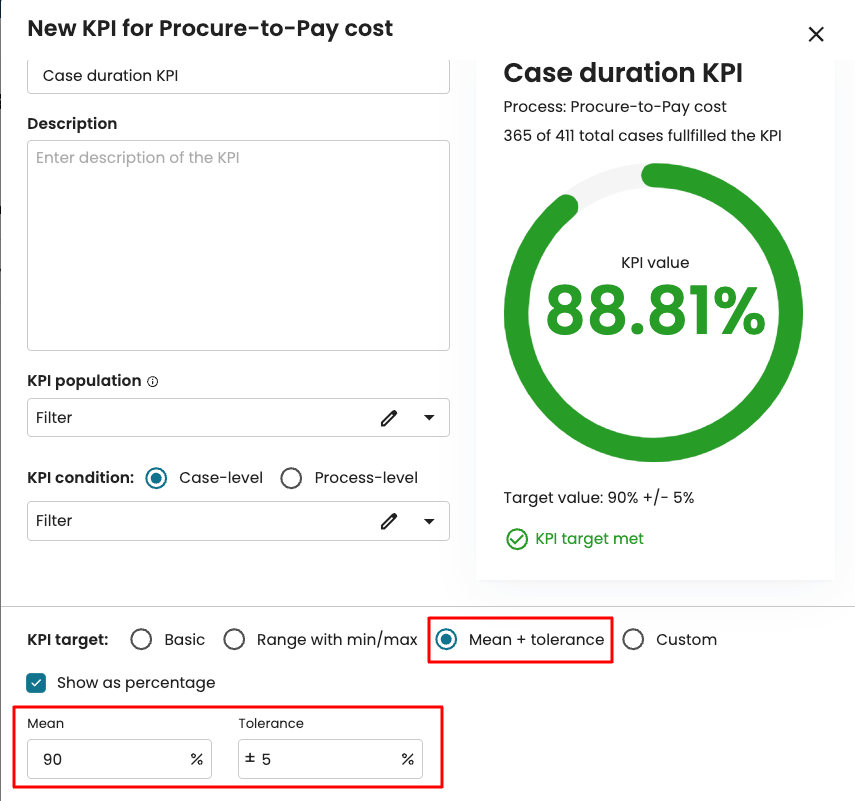Screen dimensions: 855x801
Task: Click into the Description text area
Action: point(238,245)
